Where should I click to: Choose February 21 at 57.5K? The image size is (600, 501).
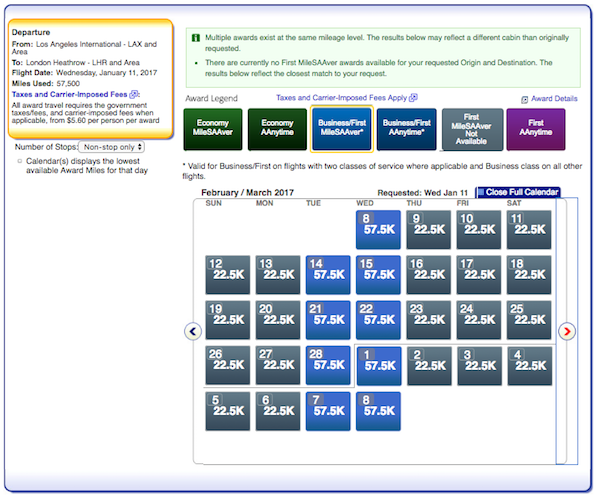tap(328, 320)
